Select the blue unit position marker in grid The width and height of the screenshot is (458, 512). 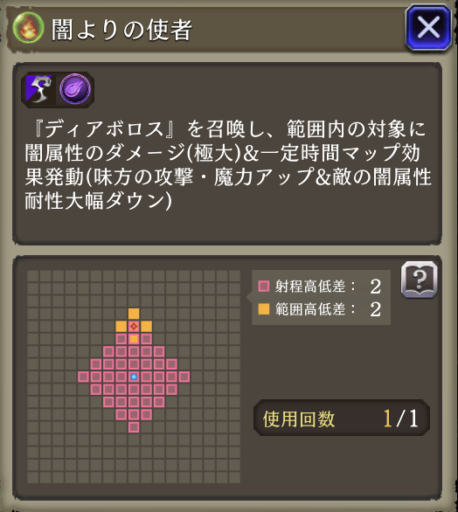[x=134, y=377]
